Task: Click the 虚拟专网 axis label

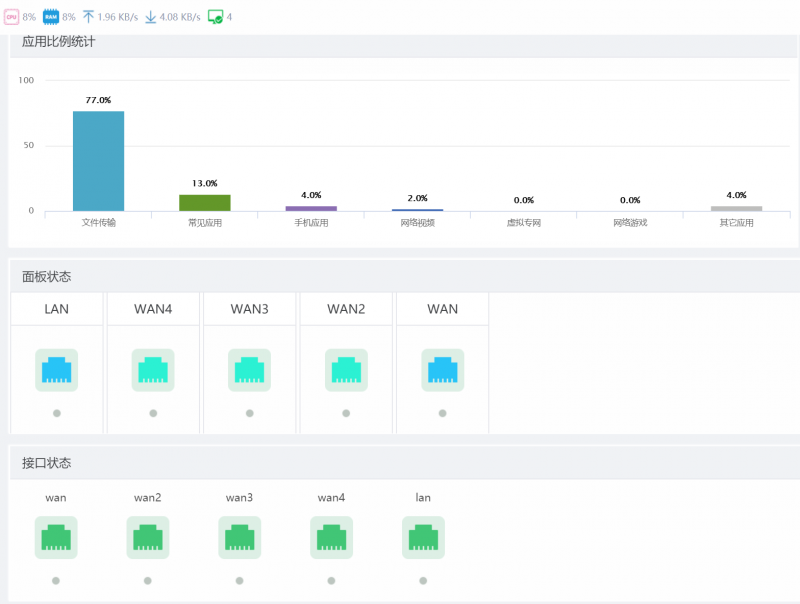Action: [x=524, y=223]
